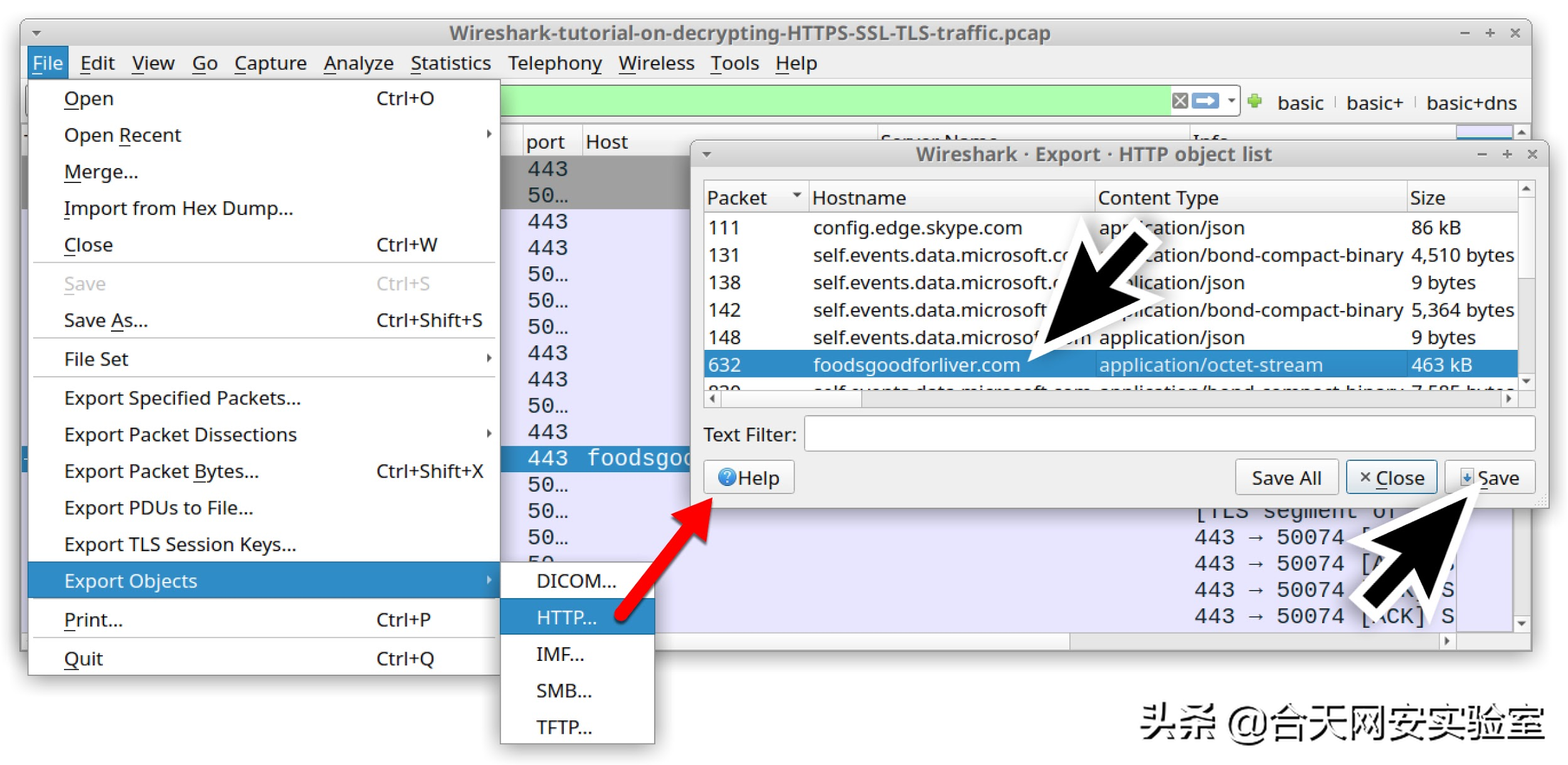This screenshot has width=1568, height=765.
Task: Open the Analyze menu
Action: coord(359,63)
